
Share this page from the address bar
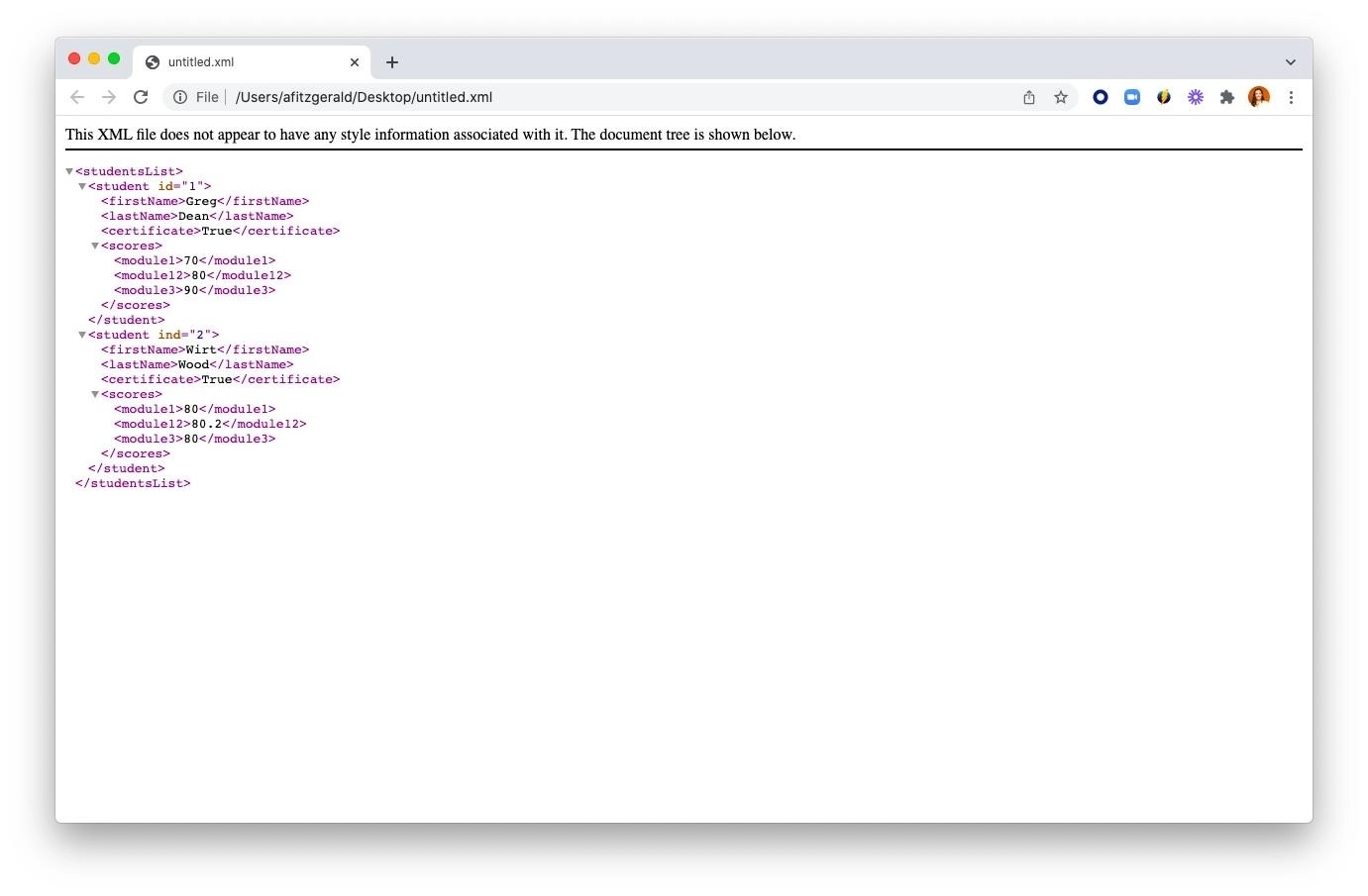1029,97
